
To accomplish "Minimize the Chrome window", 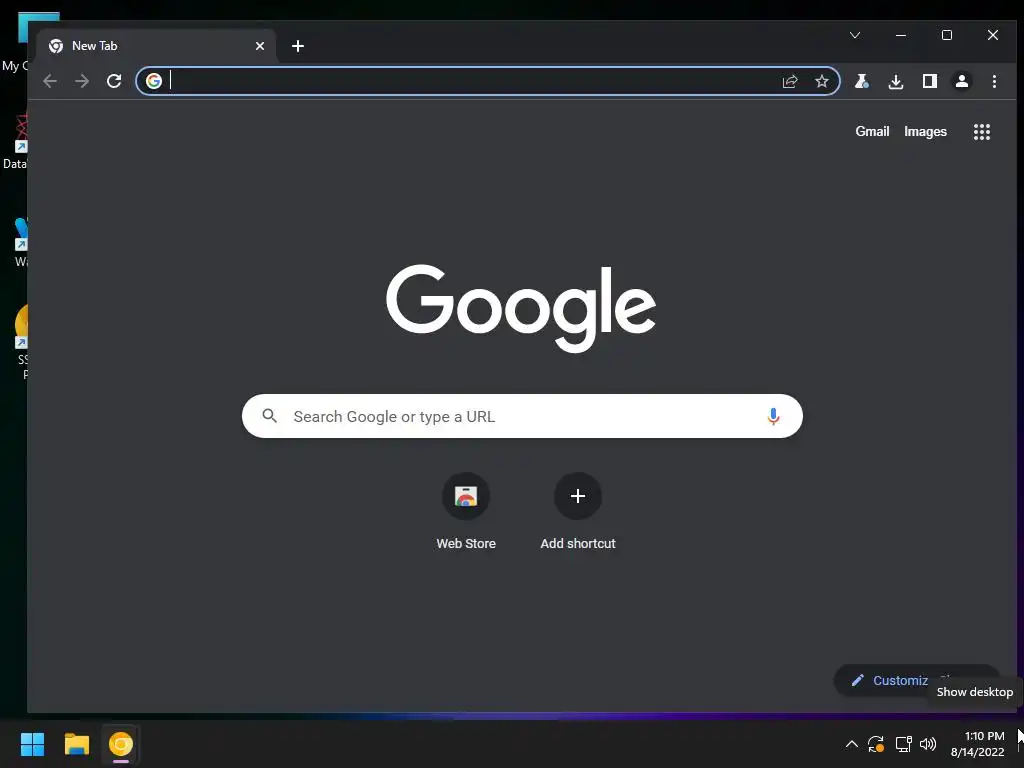I will 901,35.
